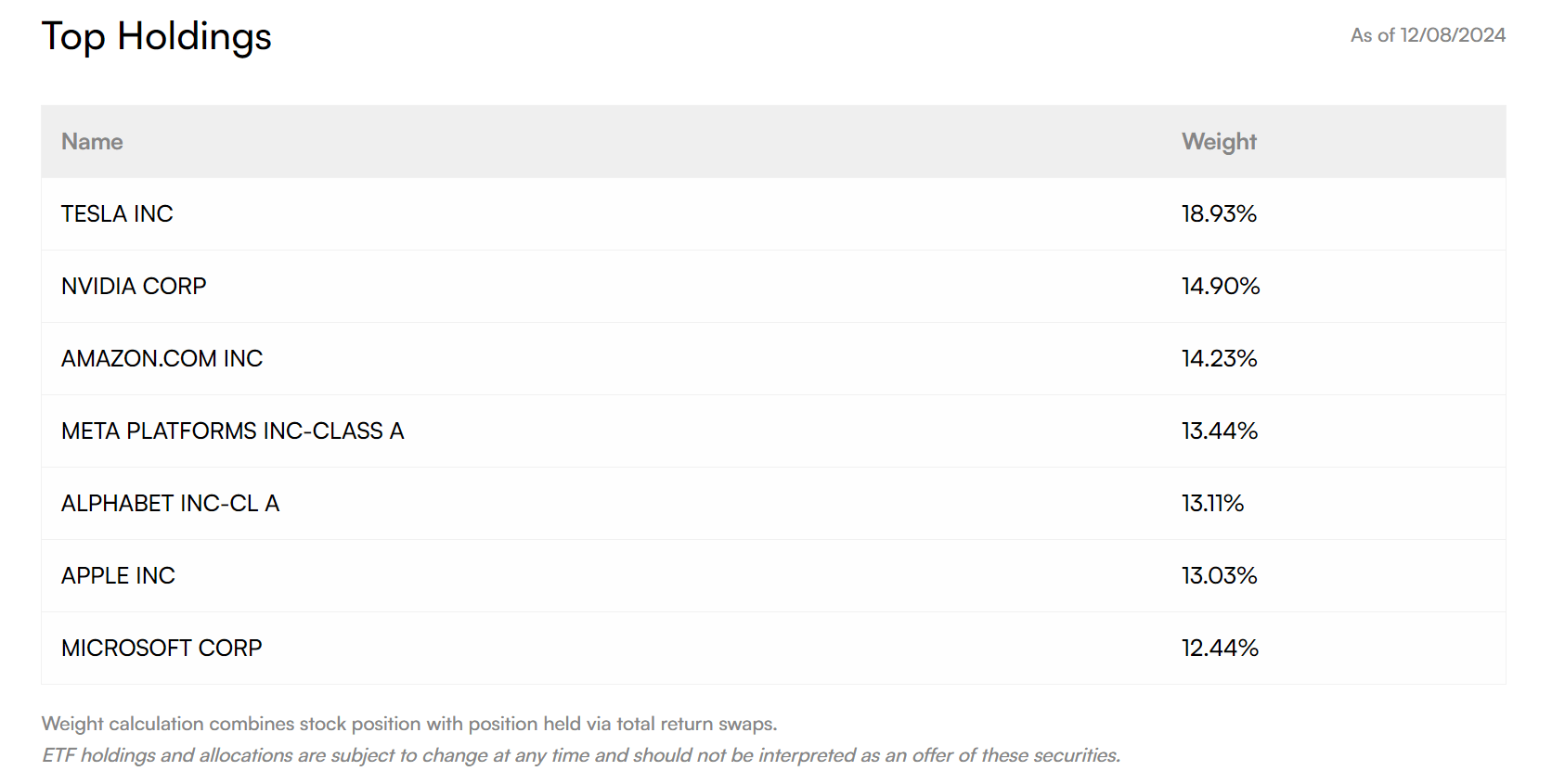Image resolution: width=1552 pixels, height=784 pixels.
Task: Click the 13.44% weight value
Action: click(x=1219, y=431)
